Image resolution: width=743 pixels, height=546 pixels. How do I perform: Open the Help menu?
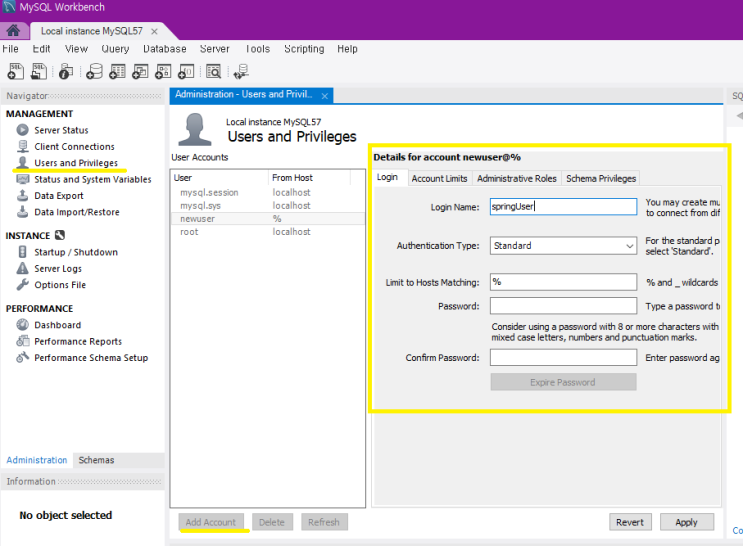click(x=347, y=49)
